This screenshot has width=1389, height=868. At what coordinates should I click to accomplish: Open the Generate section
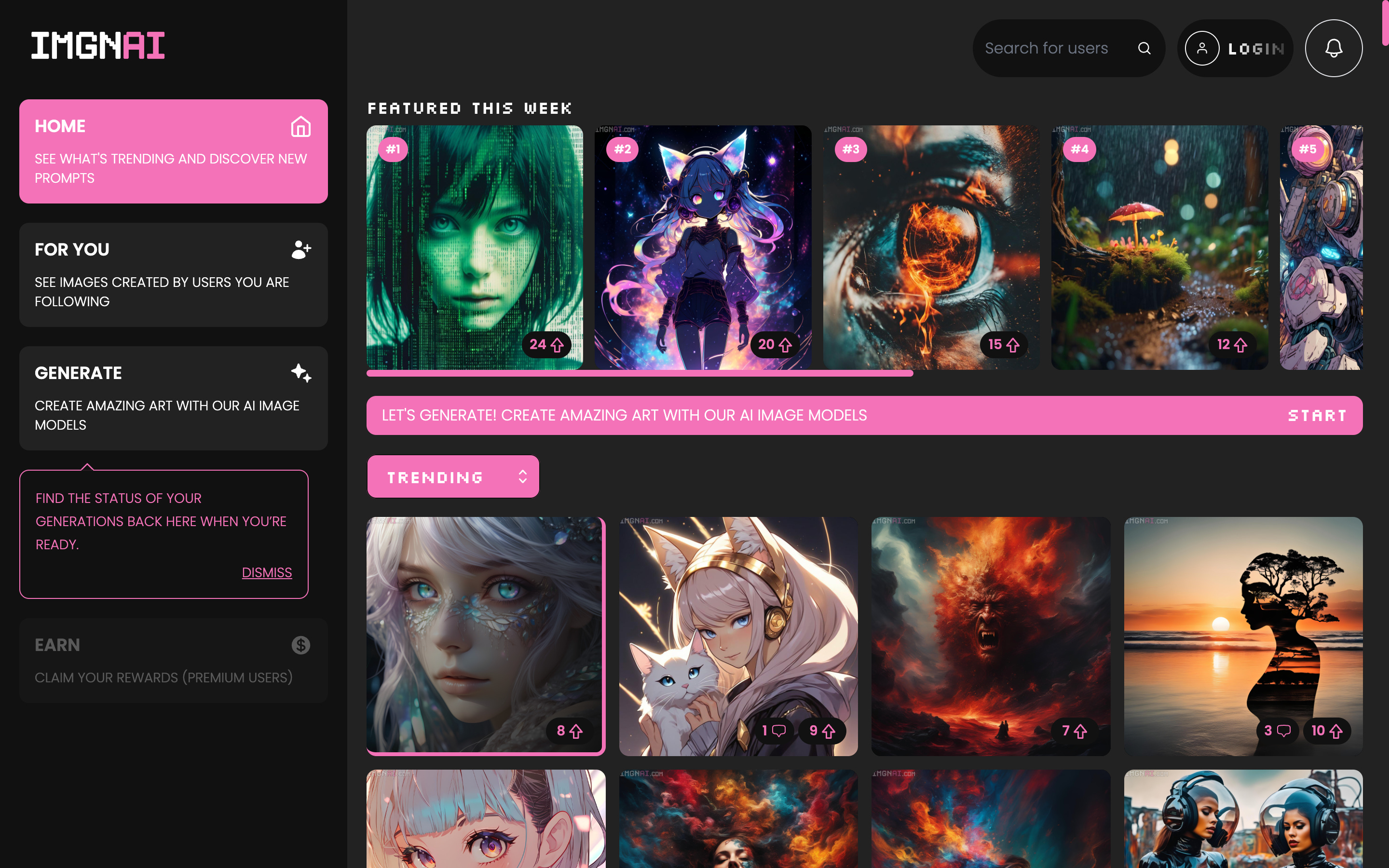[x=173, y=398]
